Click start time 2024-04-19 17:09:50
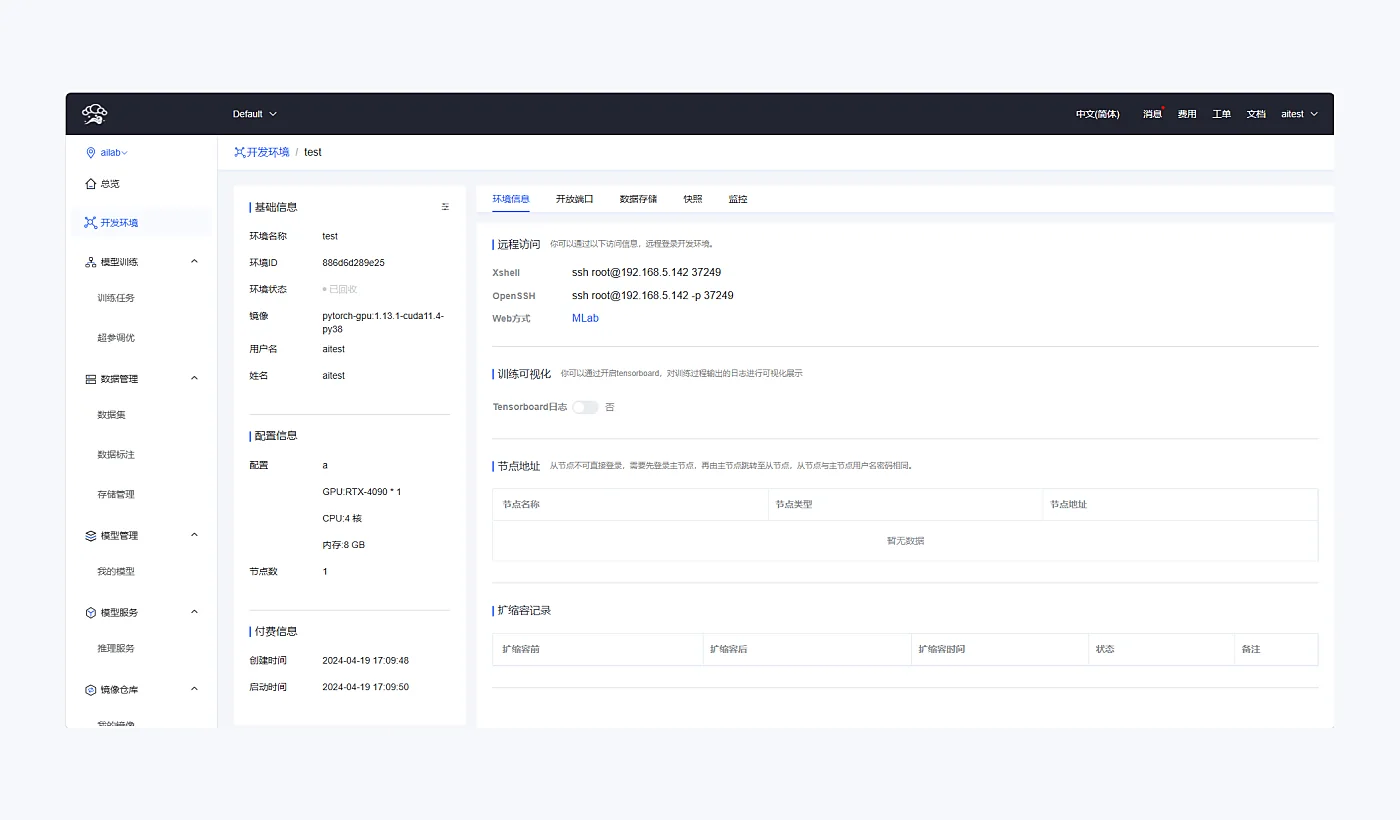1400x820 pixels. coord(365,687)
